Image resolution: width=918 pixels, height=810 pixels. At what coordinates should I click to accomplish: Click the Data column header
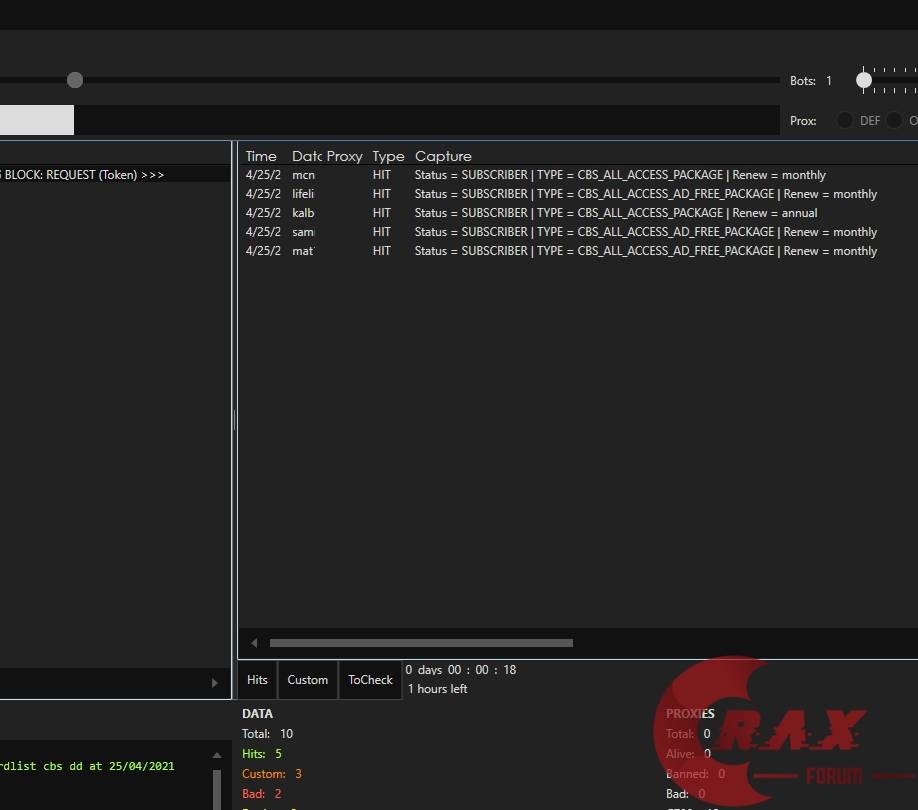[306, 156]
